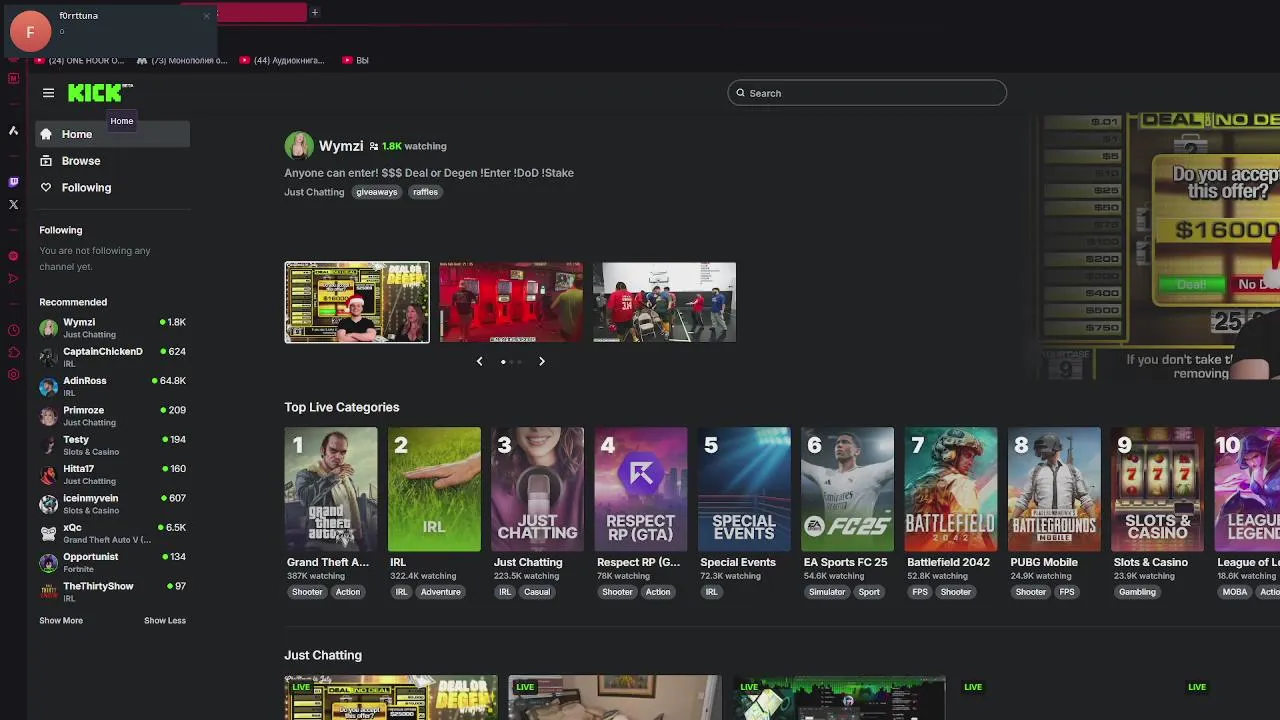Screen dimensions: 1280x720
Task: Click the search magnifier icon
Action: click(741, 93)
